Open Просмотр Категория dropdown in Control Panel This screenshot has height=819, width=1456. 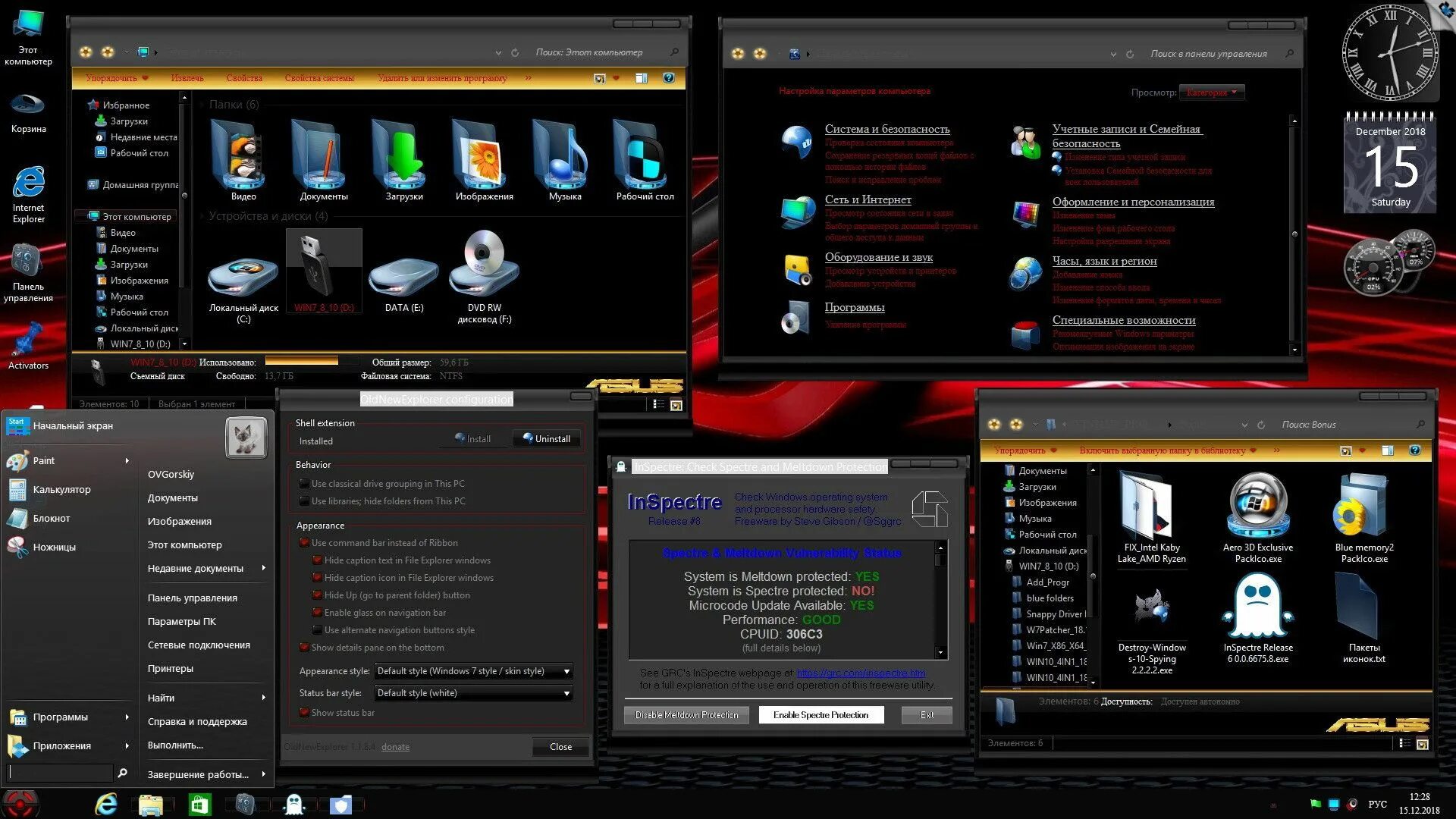click(1212, 93)
